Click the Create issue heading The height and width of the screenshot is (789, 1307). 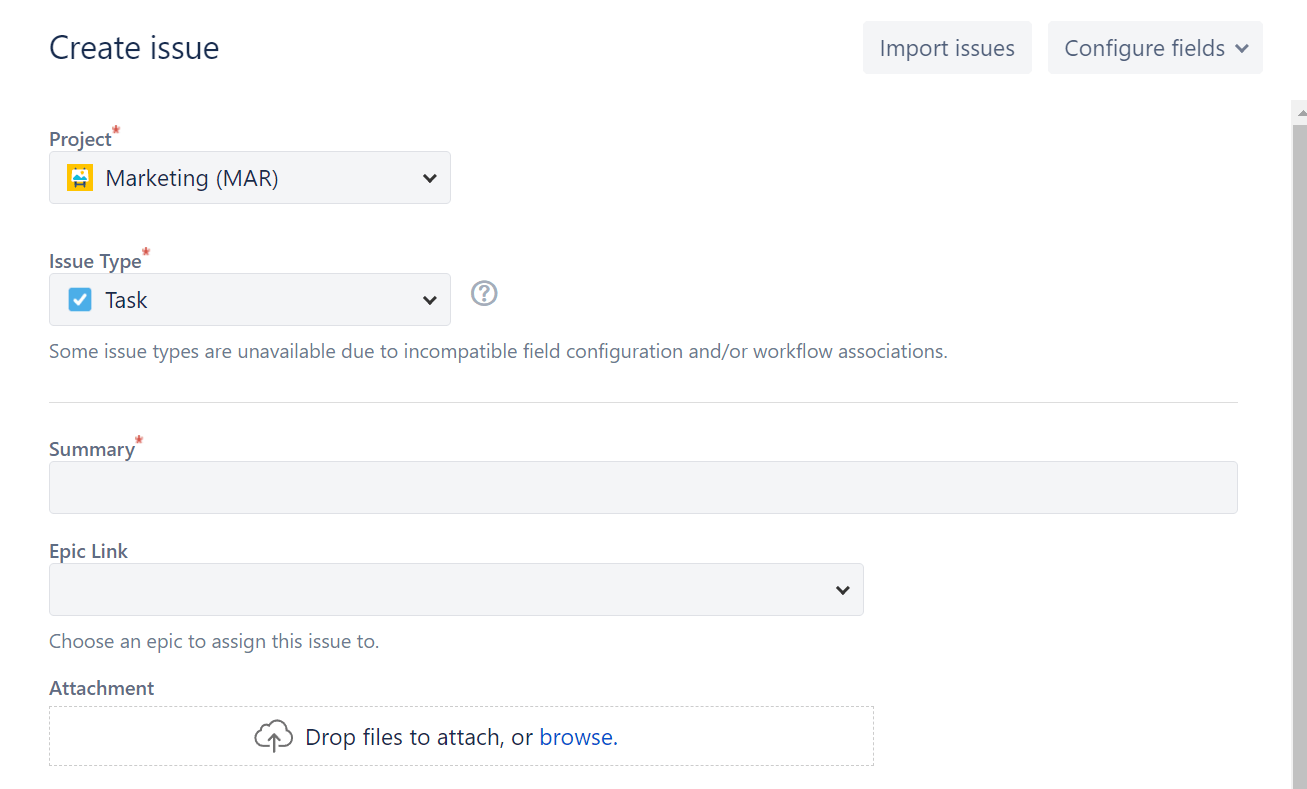coord(134,48)
